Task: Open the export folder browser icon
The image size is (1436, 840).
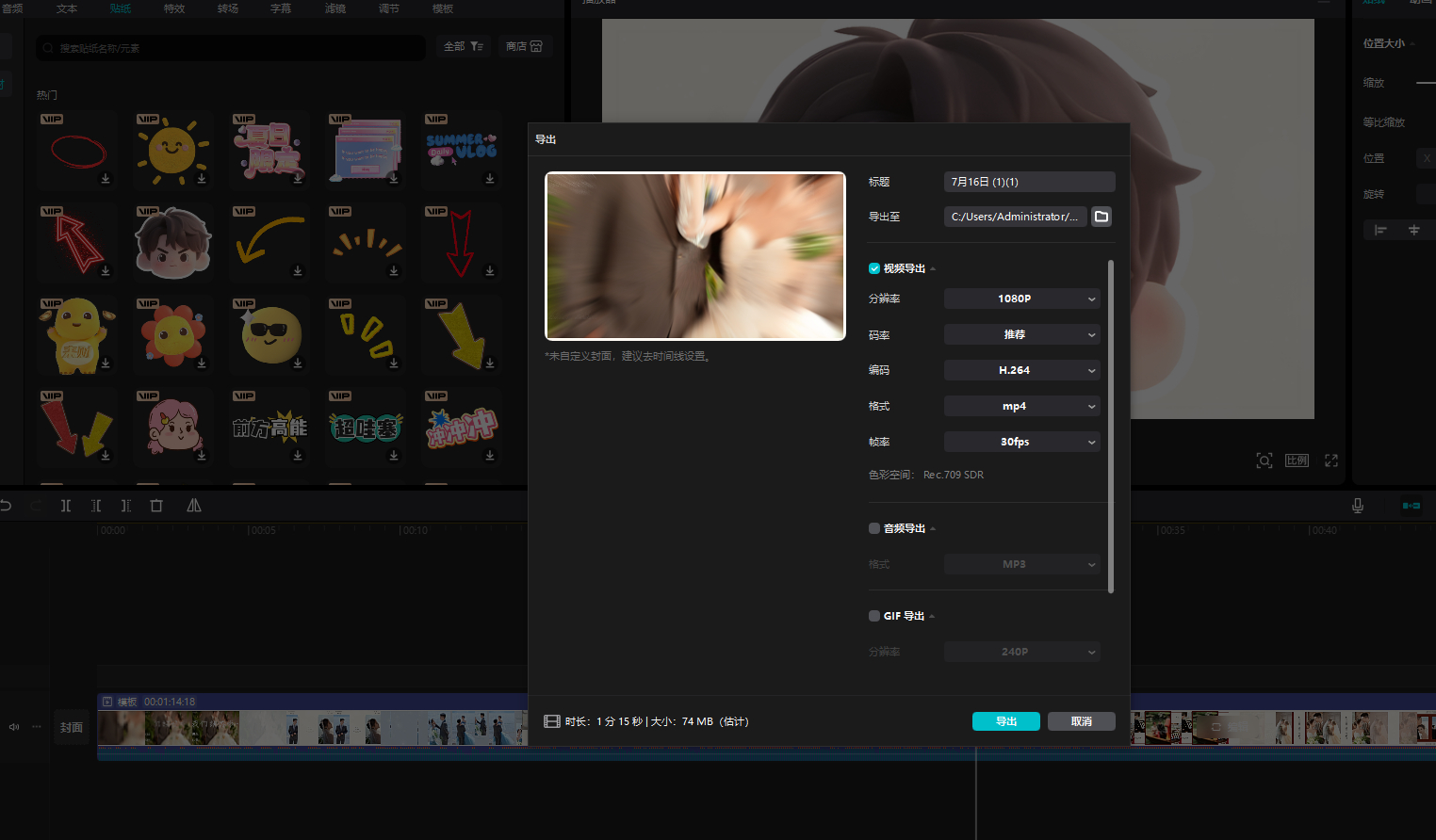Action: tap(1101, 217)
